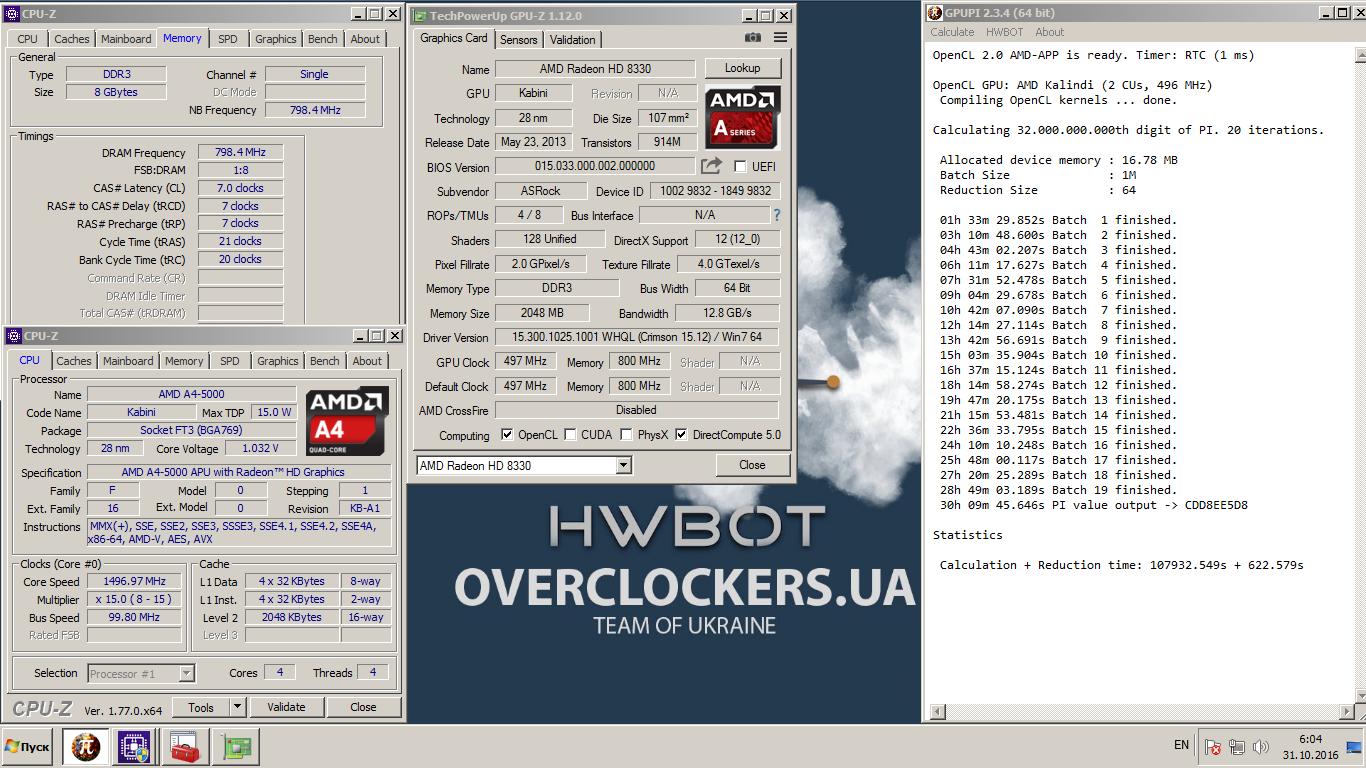Image resolution: width=1366 pixels, height=768 pixels.
Task: Open the Processor #1 selection dropdown
Action: pos(186,673)
